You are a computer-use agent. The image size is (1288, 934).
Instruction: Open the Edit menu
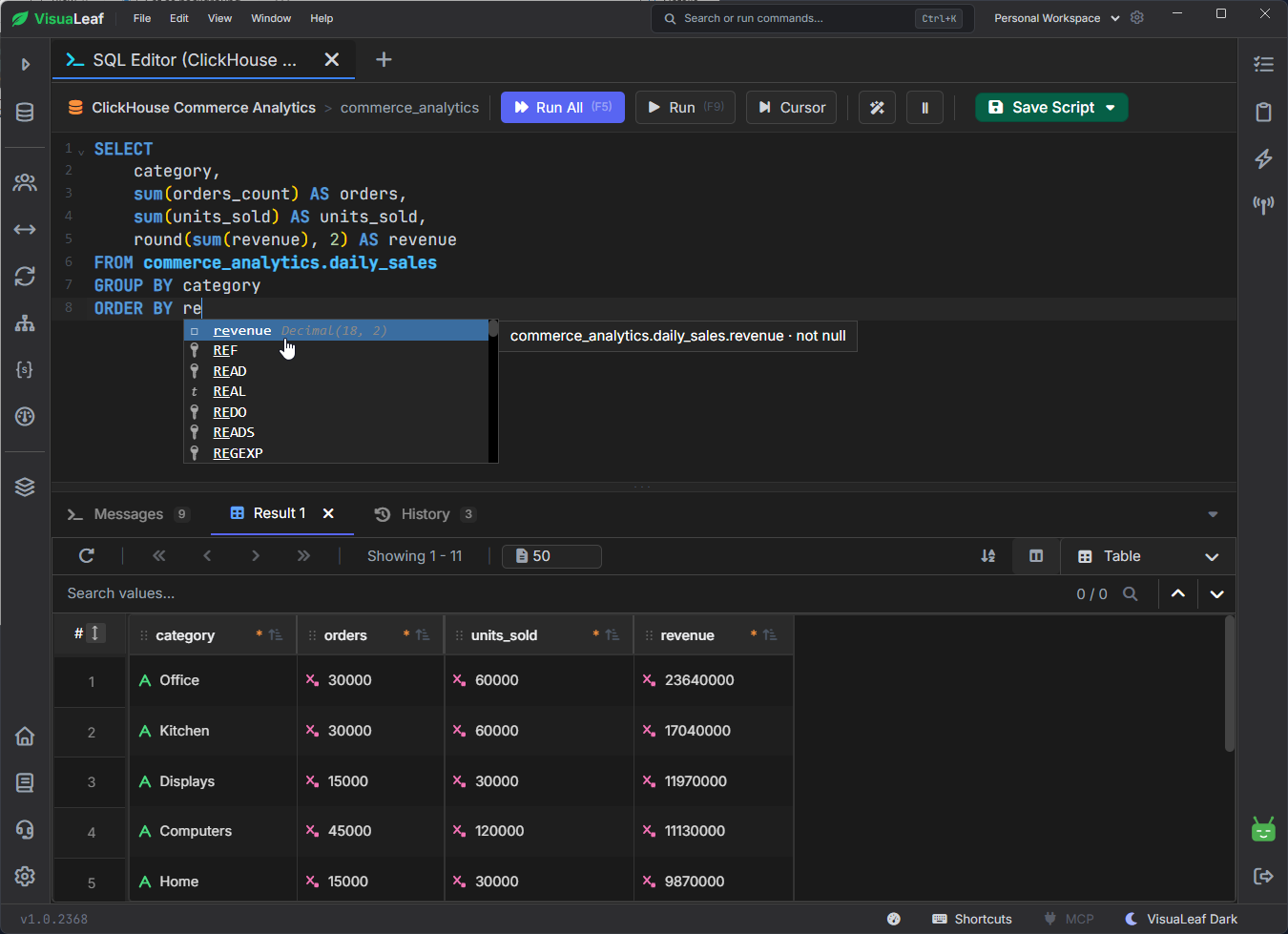(179, 18)
